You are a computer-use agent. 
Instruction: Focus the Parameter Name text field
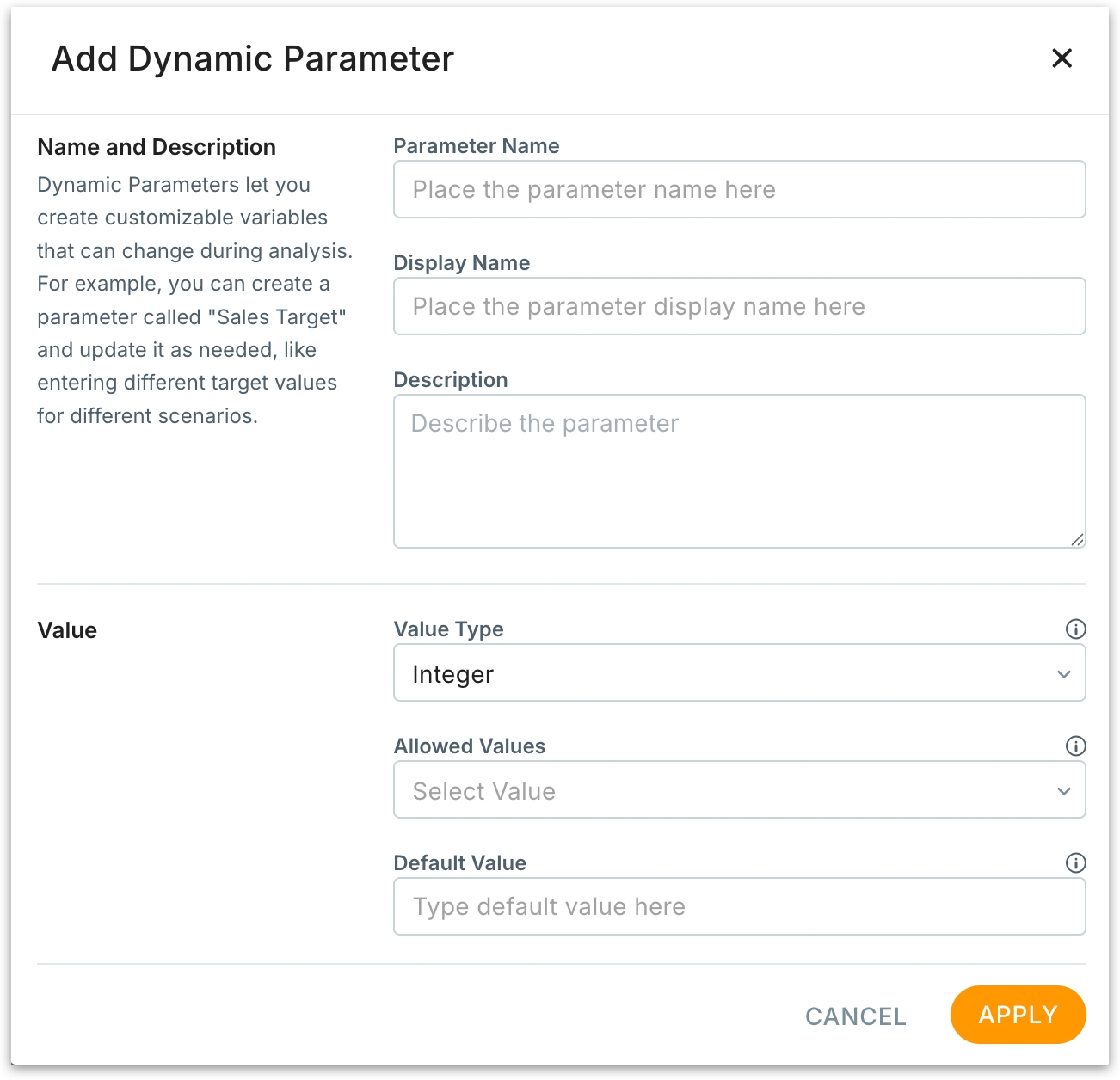tap(739, 189)
